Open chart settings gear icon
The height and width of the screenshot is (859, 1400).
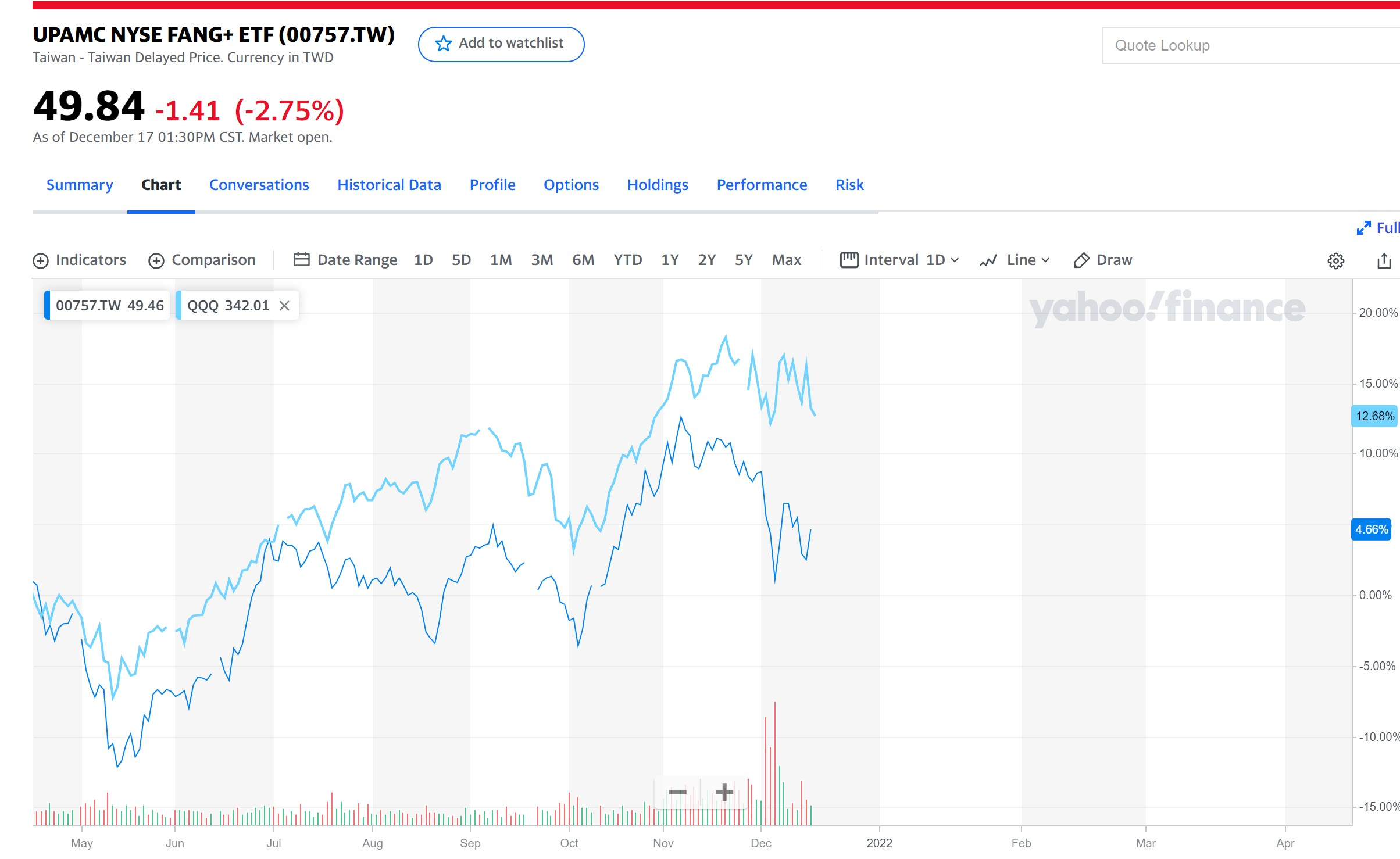coord(1335,260)
